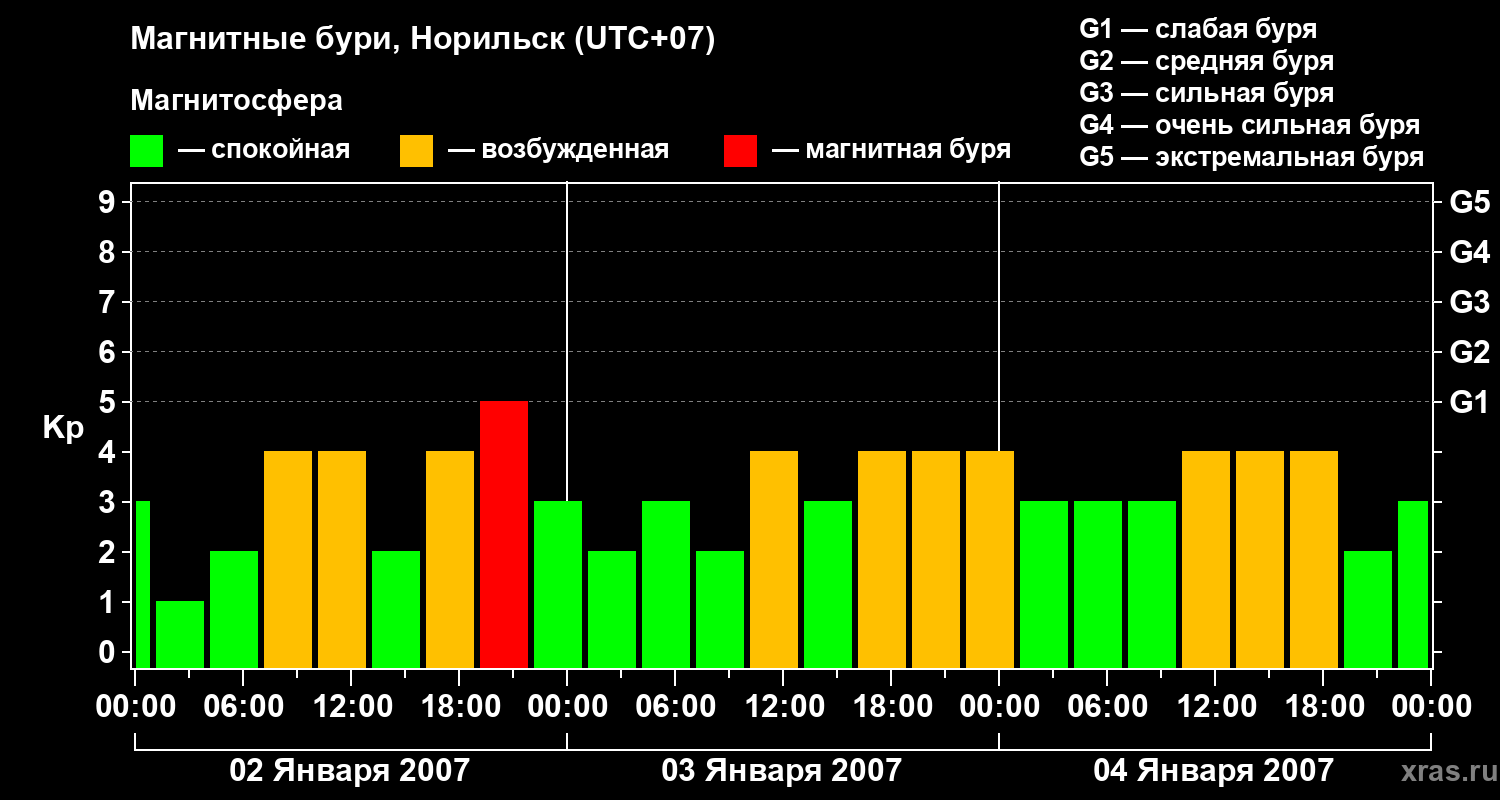Click the line «G3 — сильная буря»
This screenshot has width=1500, height=800.
click(1207, 93)
